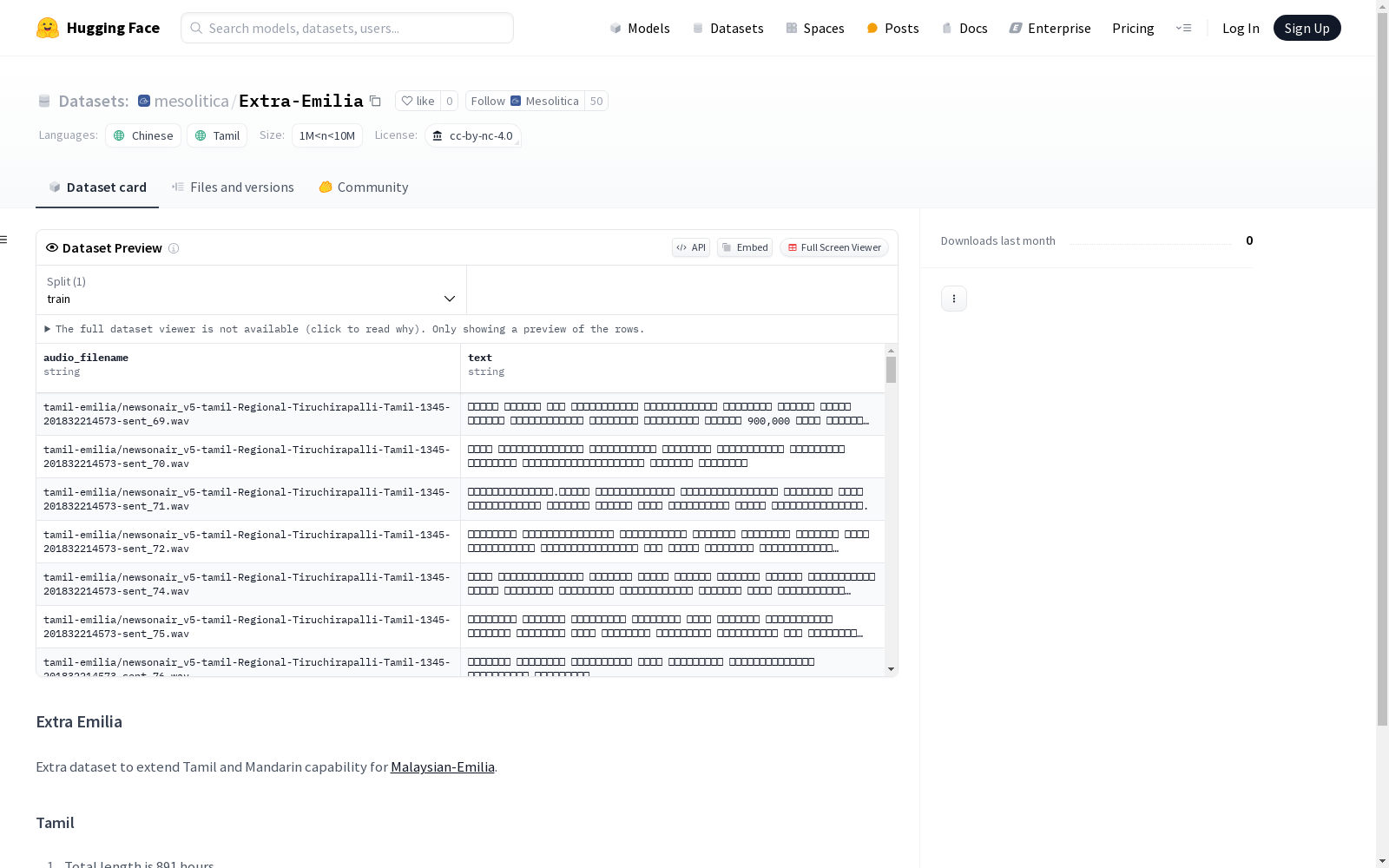Click the heart like button

point(418,101)
